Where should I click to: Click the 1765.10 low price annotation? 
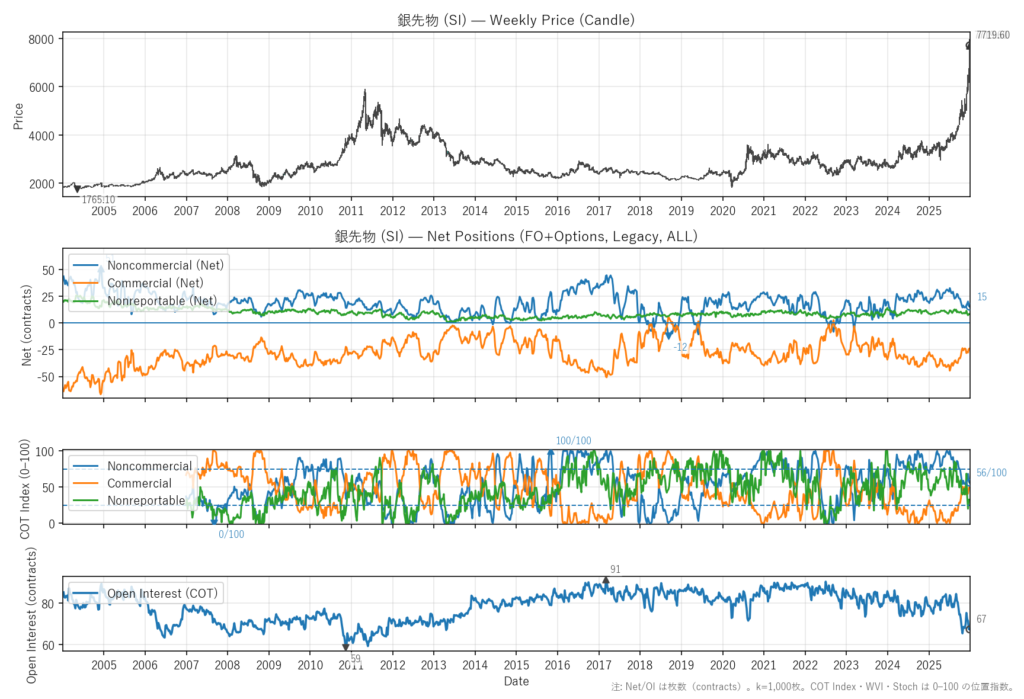[98, 200]
